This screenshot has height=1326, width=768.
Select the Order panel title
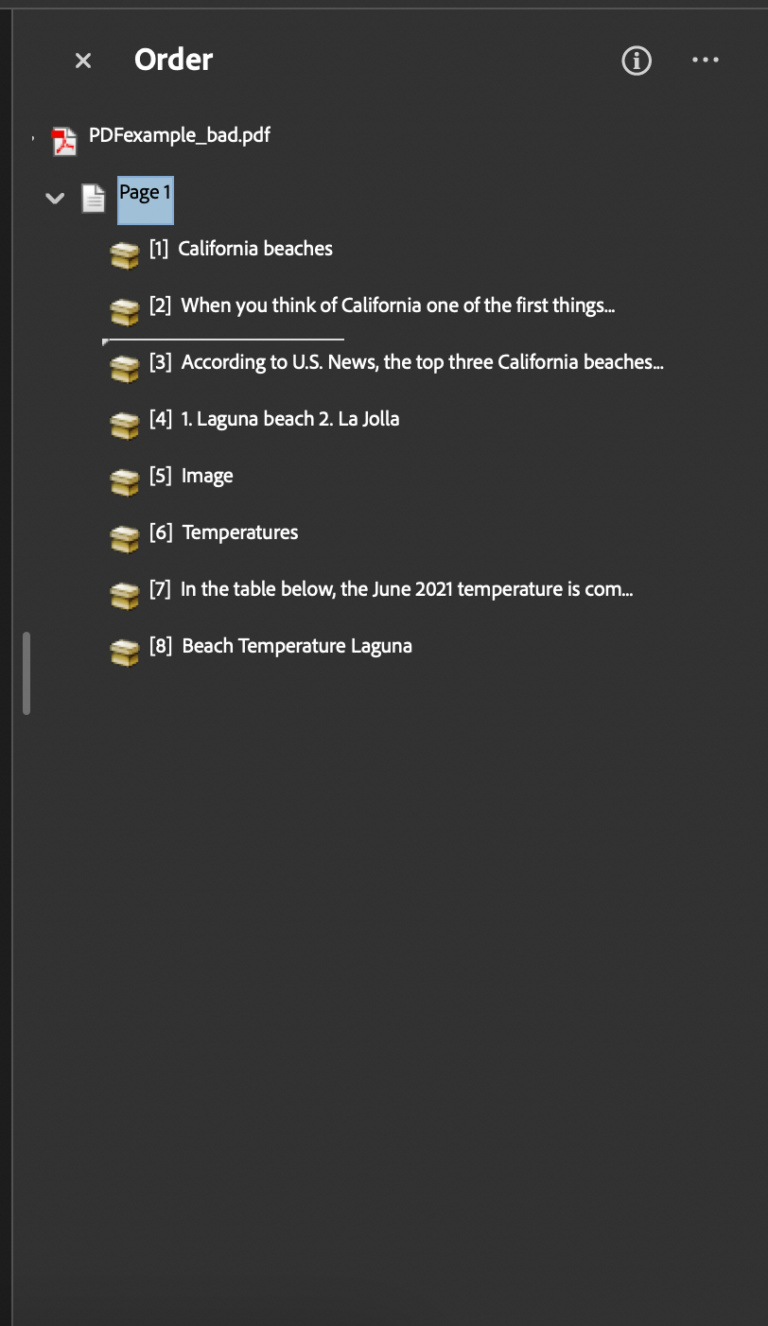173,59
